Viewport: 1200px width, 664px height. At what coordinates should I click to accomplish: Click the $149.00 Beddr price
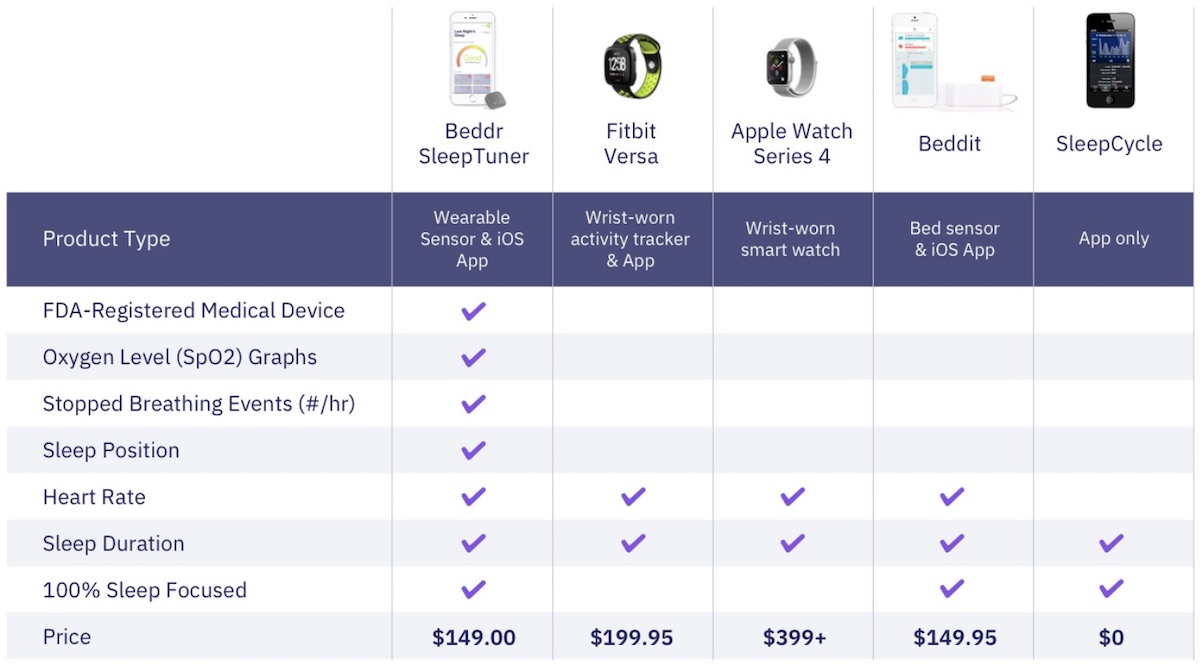[x=473, y=637]
